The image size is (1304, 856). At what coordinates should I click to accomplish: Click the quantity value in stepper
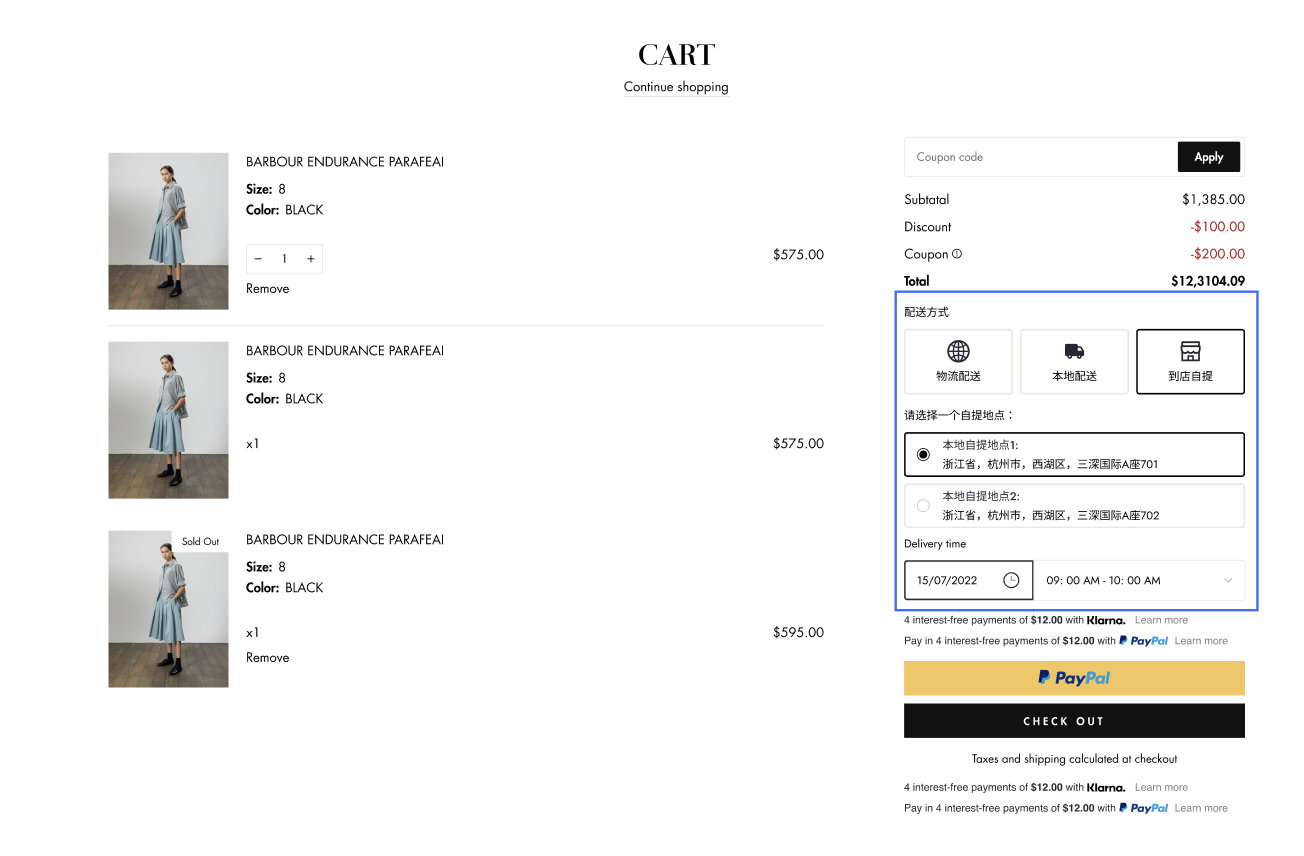284,259
